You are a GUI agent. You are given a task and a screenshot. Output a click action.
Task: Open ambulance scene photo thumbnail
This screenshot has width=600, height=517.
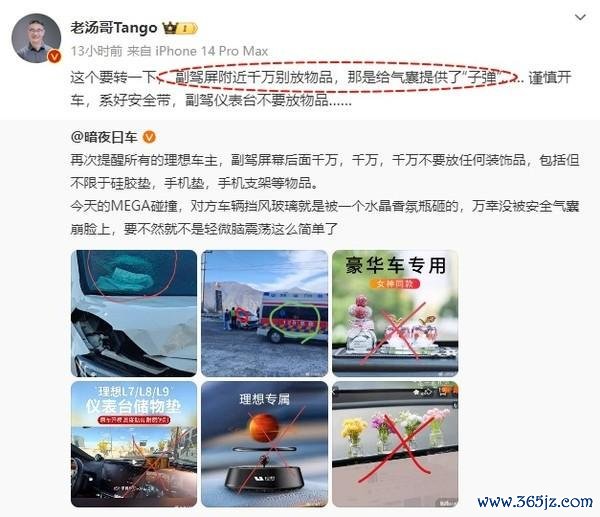pos(264,313)
